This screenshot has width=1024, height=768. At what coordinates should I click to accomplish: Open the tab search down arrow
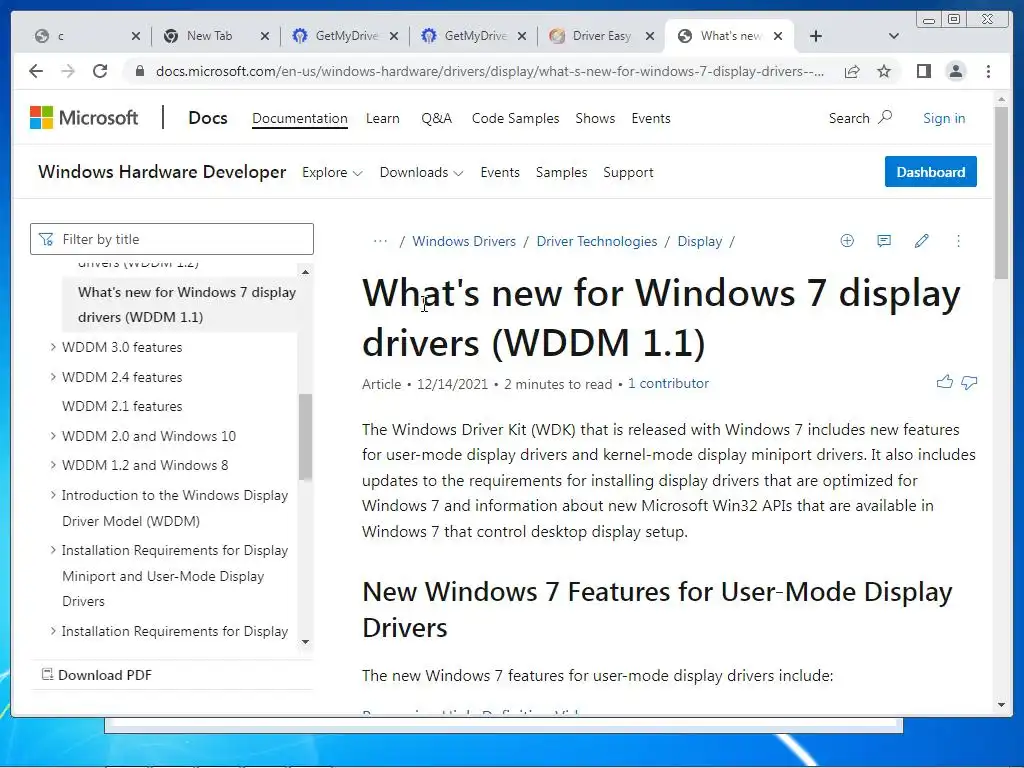click(x=893, y=36)
